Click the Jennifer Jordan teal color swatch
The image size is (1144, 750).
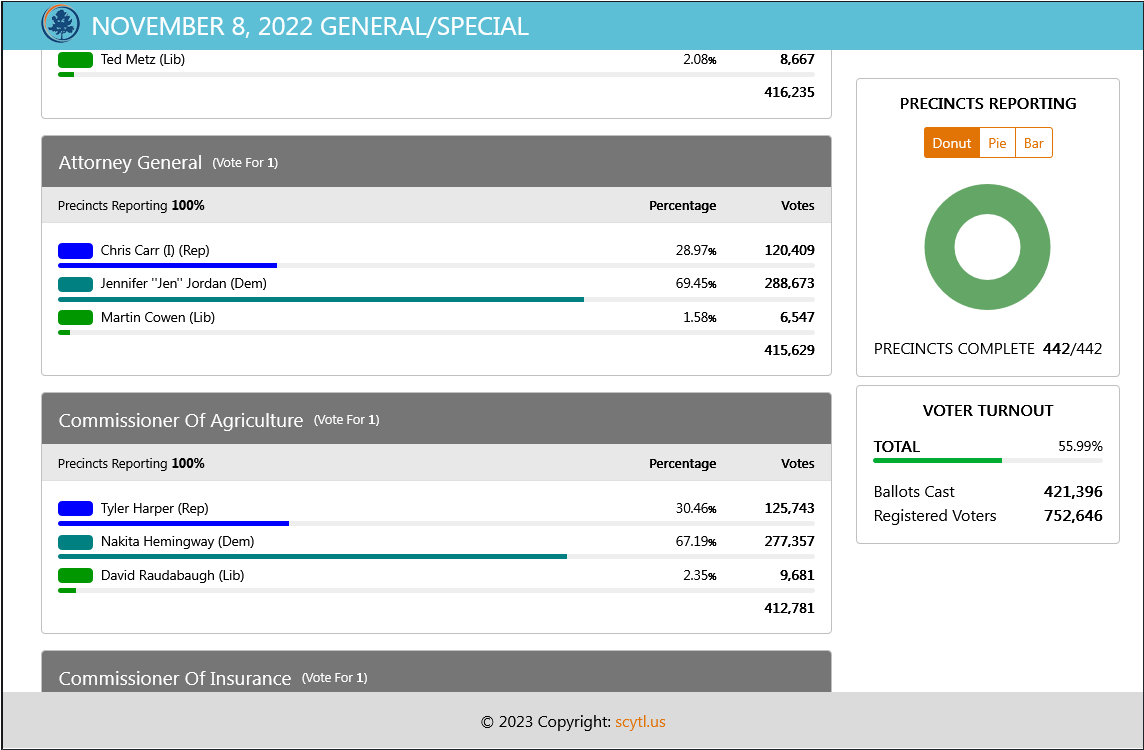[x=75, y=284]
